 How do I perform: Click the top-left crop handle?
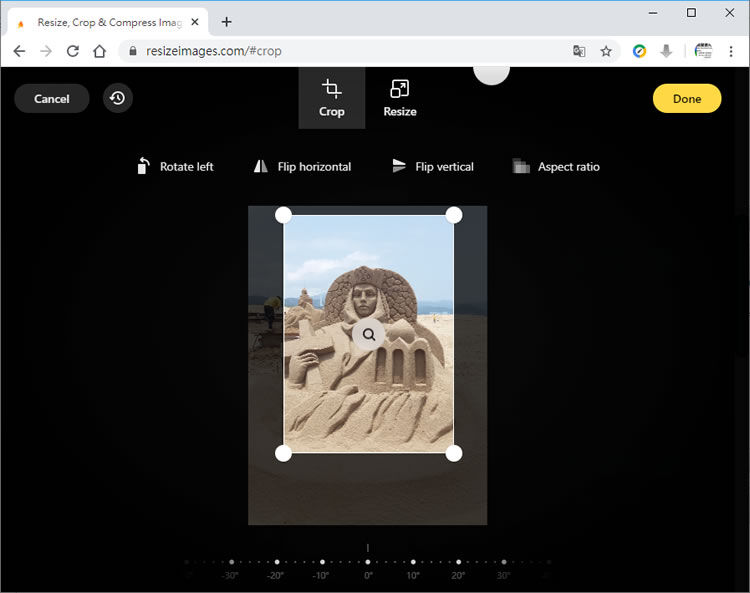pyautogui.click(x=283, y=215)
